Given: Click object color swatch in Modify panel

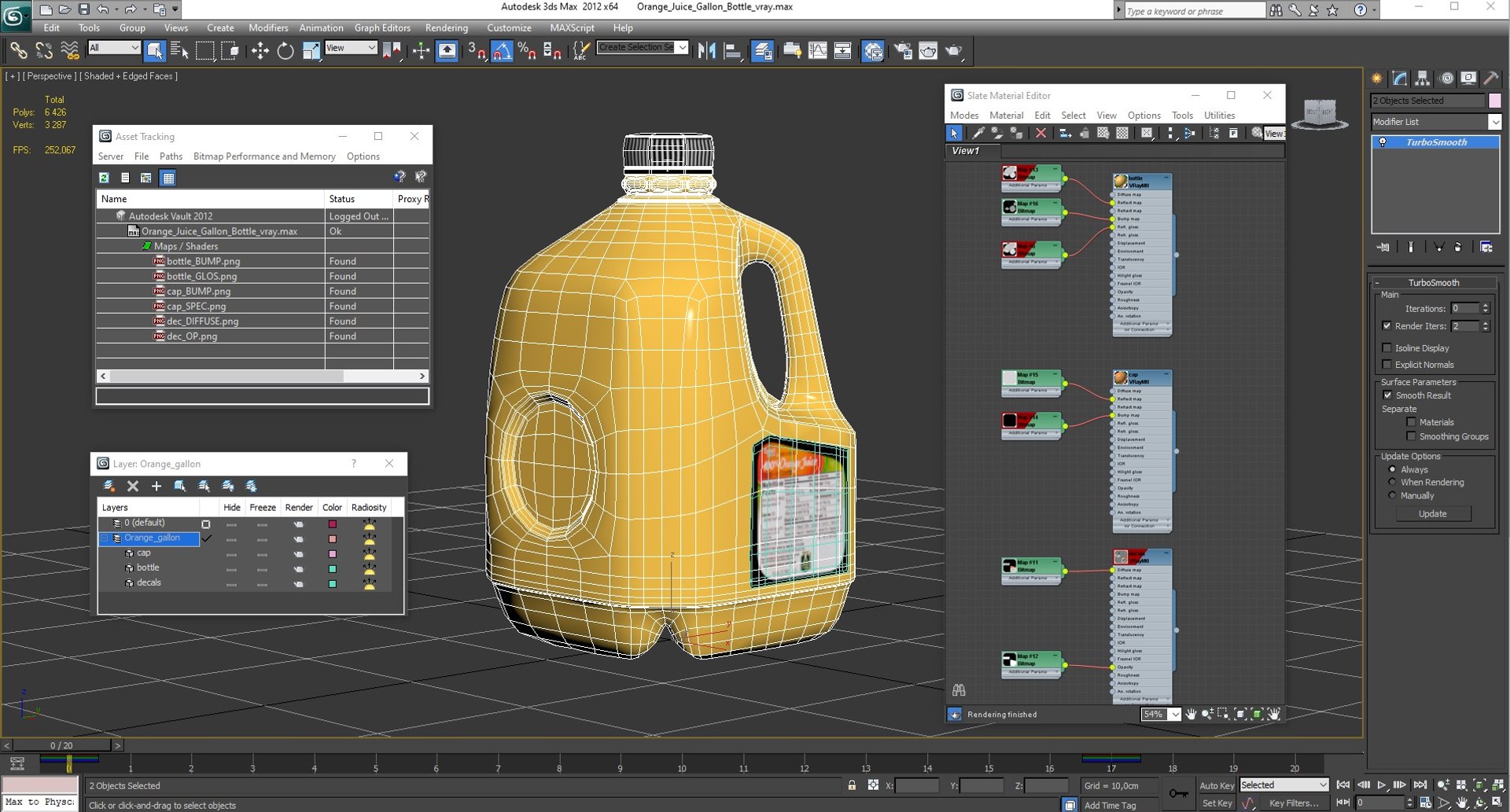Looking at the screenshot, I should (1494, 101).
